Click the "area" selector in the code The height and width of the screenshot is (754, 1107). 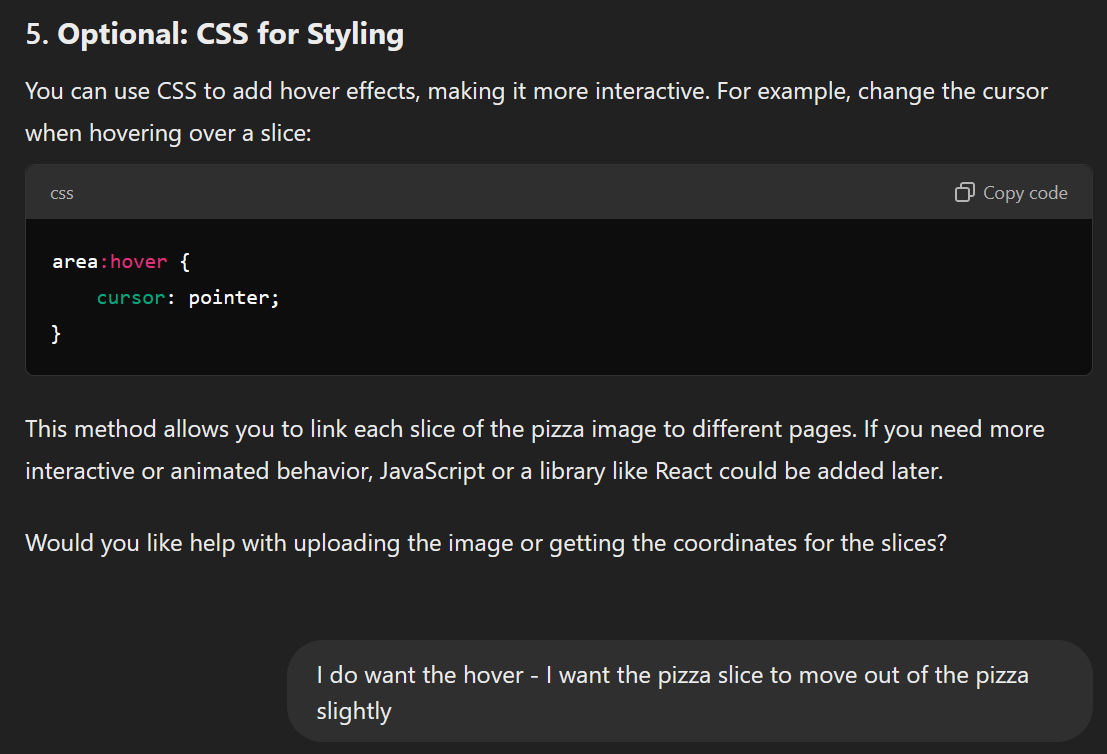point(75,262)
